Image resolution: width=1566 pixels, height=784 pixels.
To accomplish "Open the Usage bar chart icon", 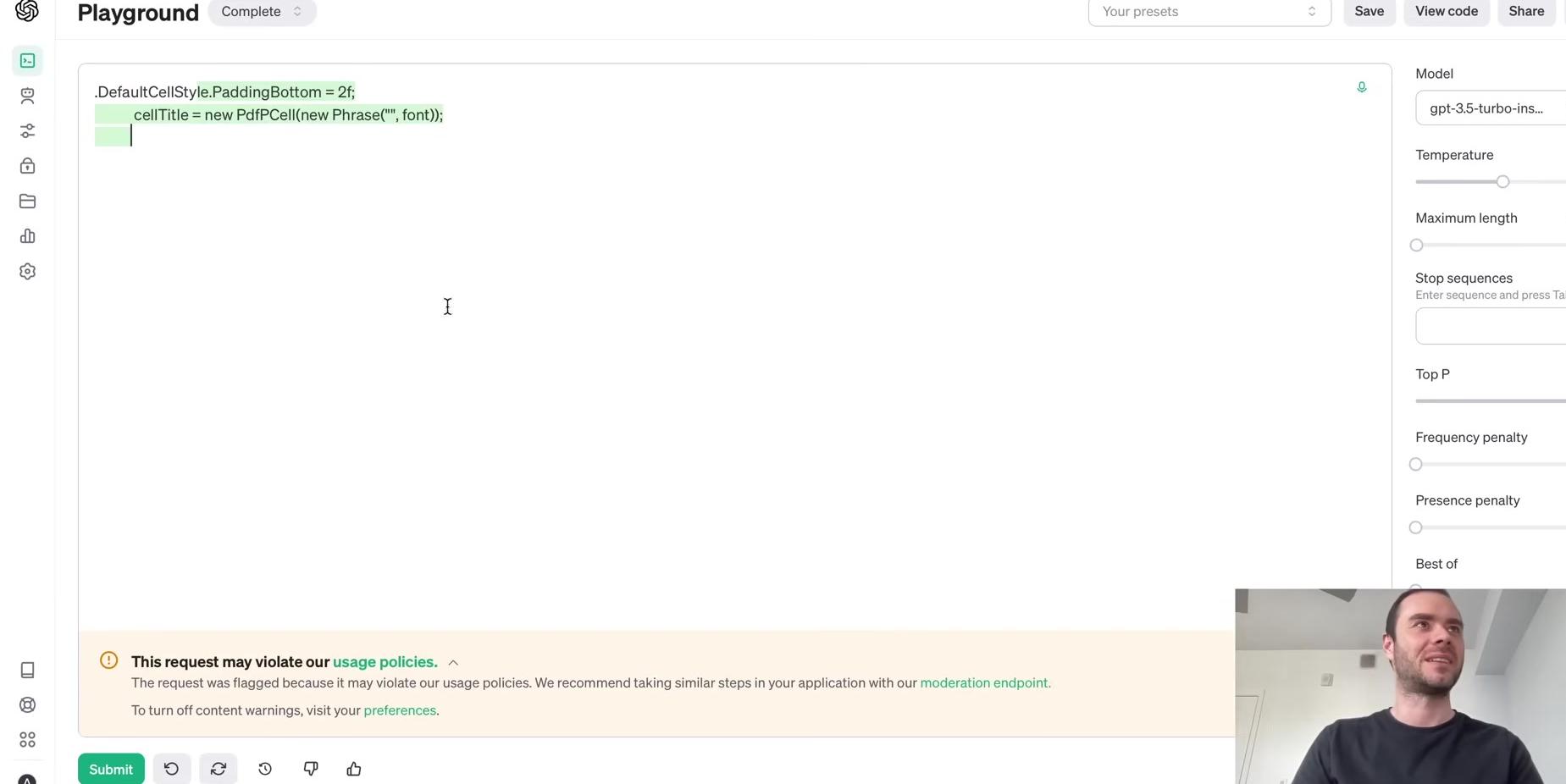I will click(27, 236).
